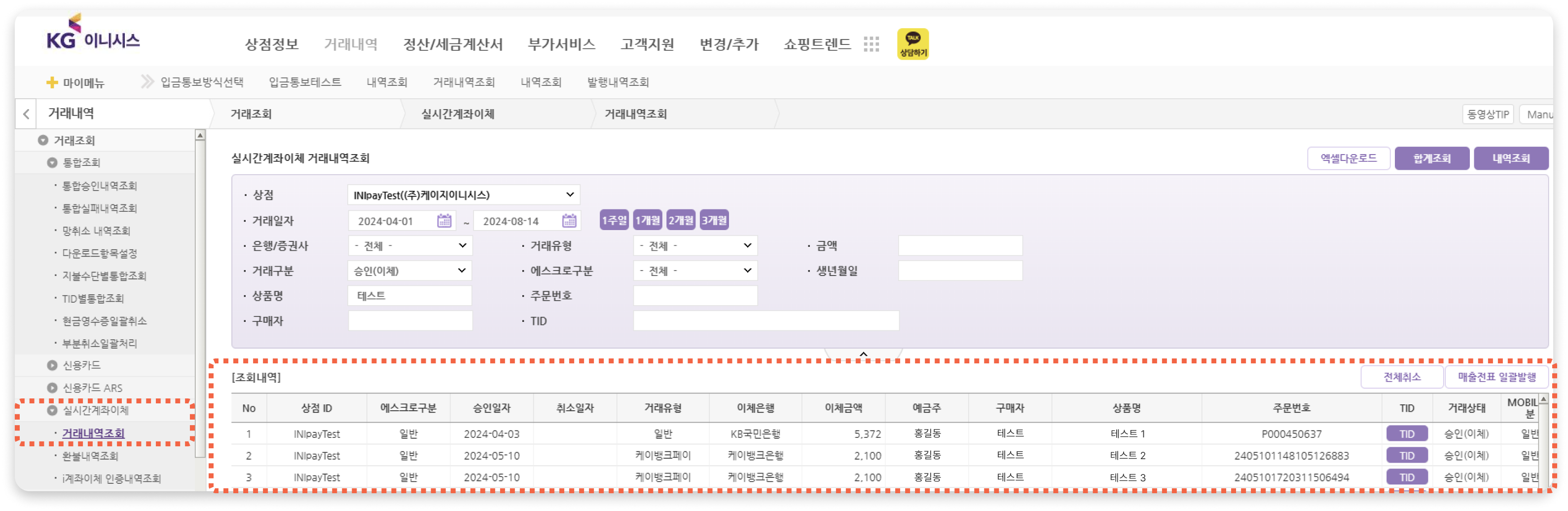Open the 고객지원 menu
This screenshot has width=1568, height=511.
click(647, 44)
